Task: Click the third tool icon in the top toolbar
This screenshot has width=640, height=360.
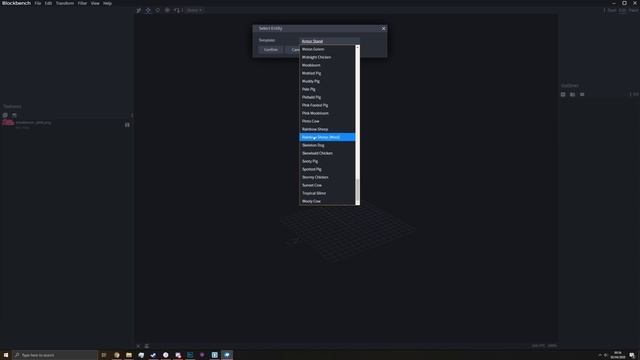Action: click(158, 10)
